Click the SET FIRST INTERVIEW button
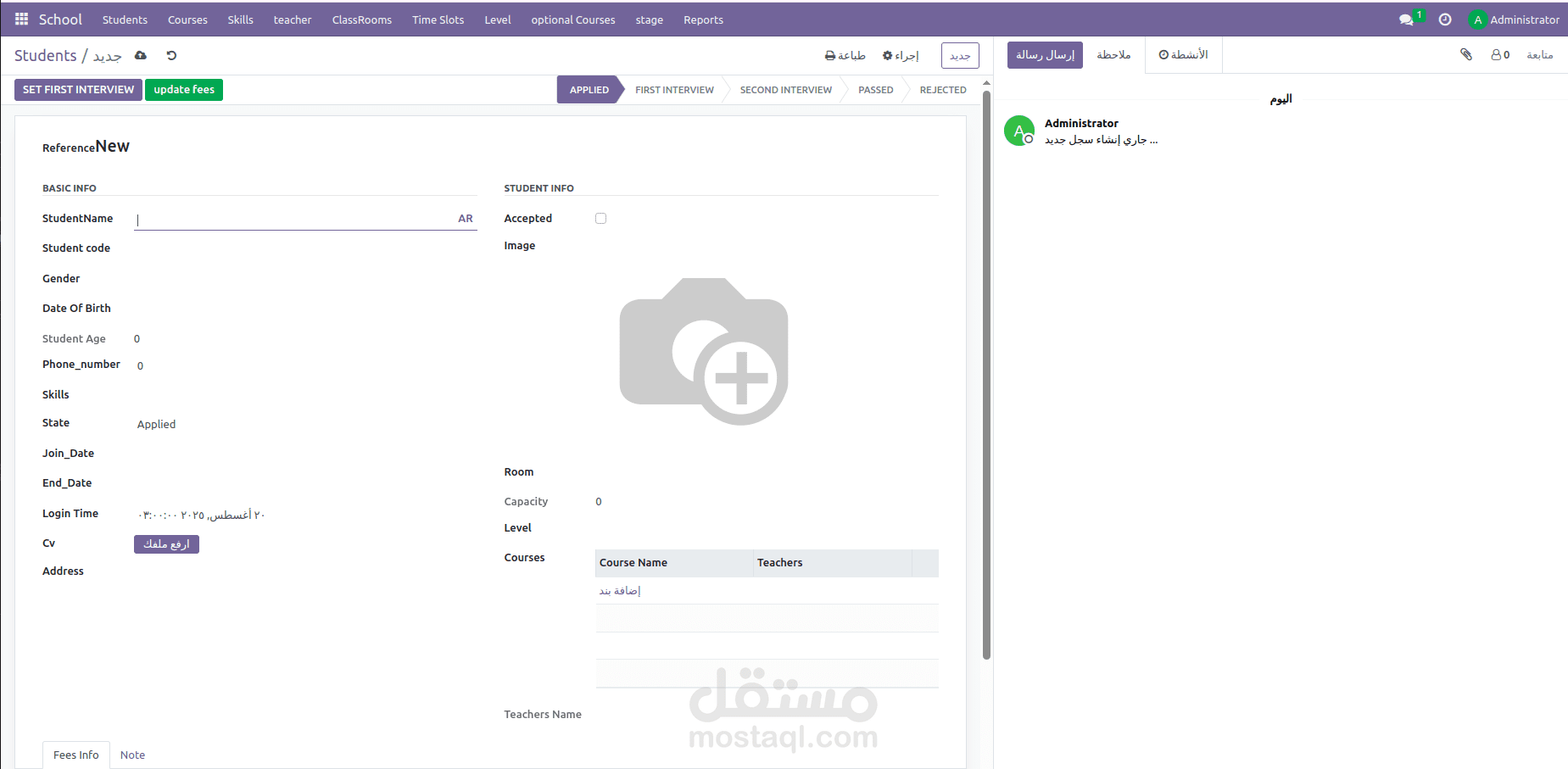The width and height of the screenshot is (1568, 769). [77, 89]
